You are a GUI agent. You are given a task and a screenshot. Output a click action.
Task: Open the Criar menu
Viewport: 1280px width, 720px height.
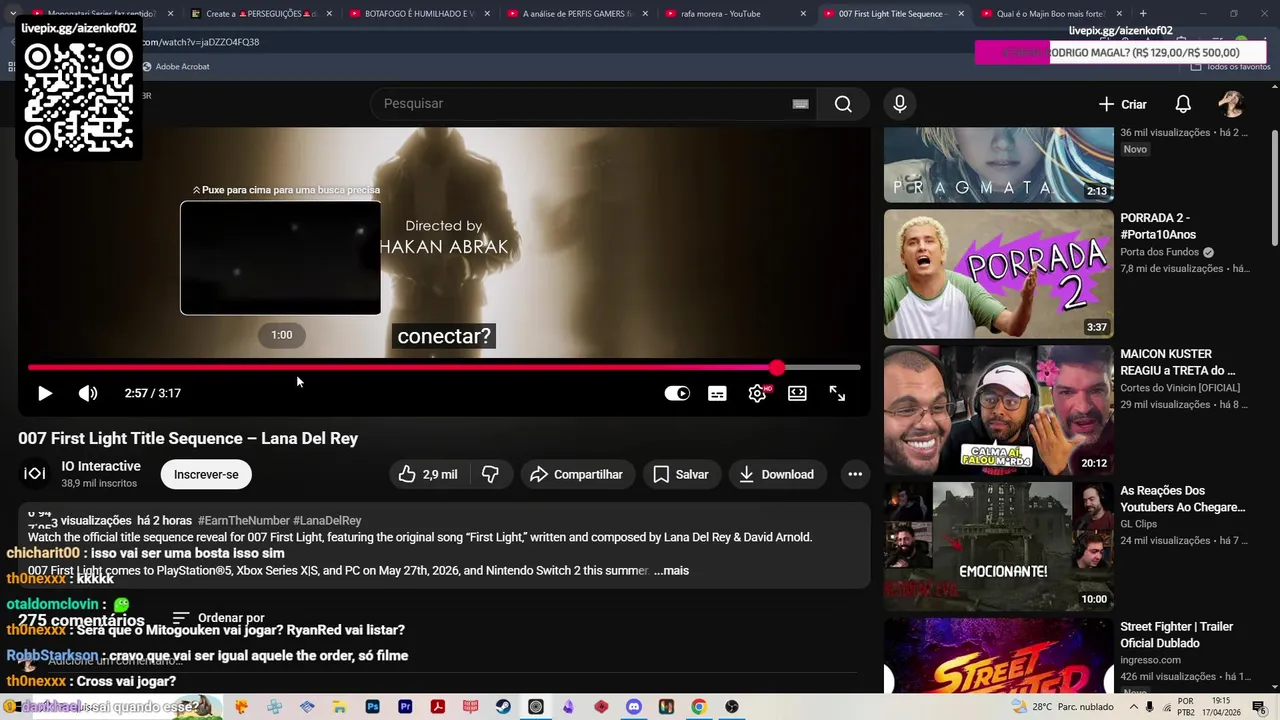pyautogui.click(x=1122, y=104)
